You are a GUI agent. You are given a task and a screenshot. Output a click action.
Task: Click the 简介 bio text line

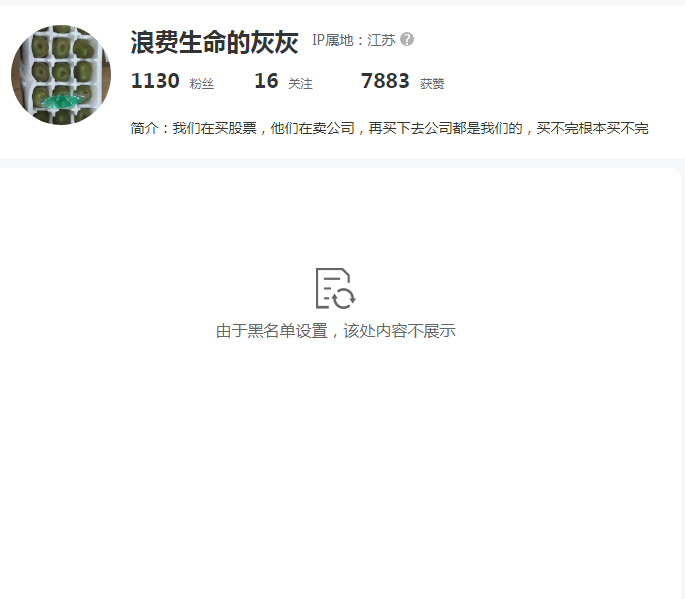tap(389, 128)
